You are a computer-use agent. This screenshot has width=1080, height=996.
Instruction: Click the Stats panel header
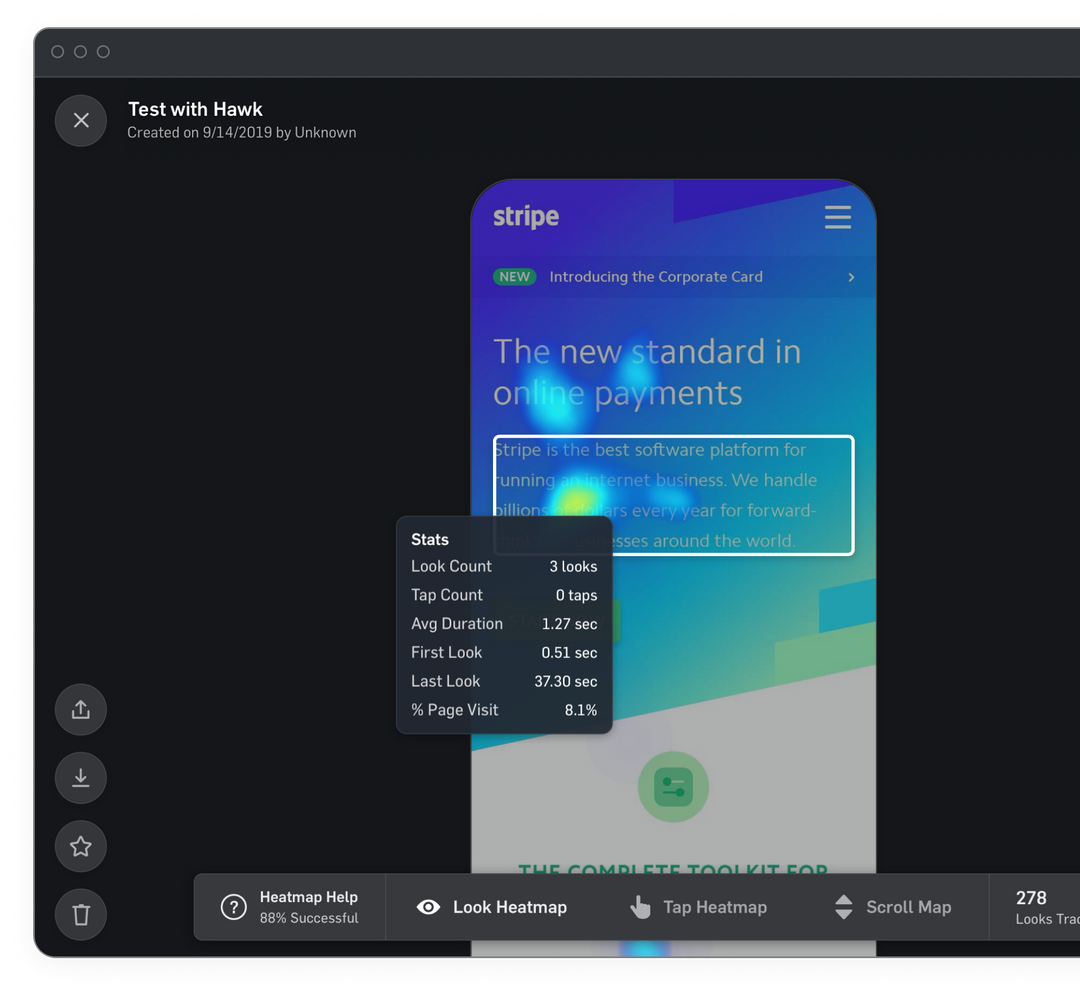[x=430, y=539]
